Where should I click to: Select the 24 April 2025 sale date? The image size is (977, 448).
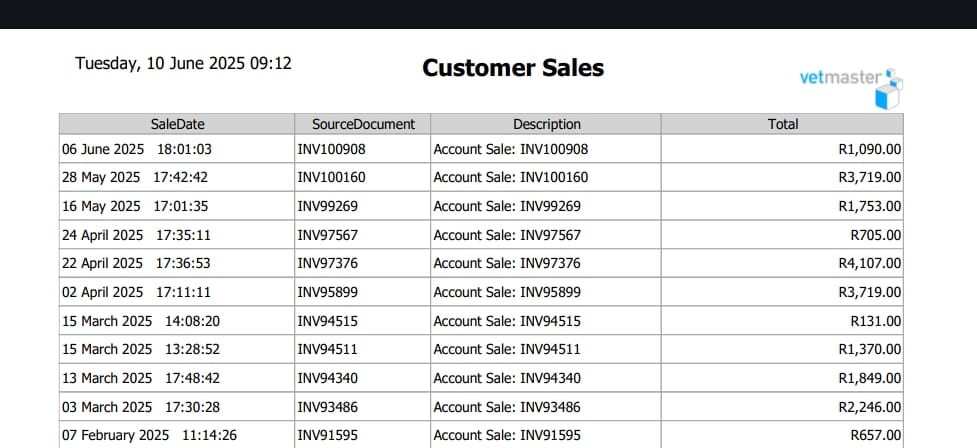click(102, 235)
